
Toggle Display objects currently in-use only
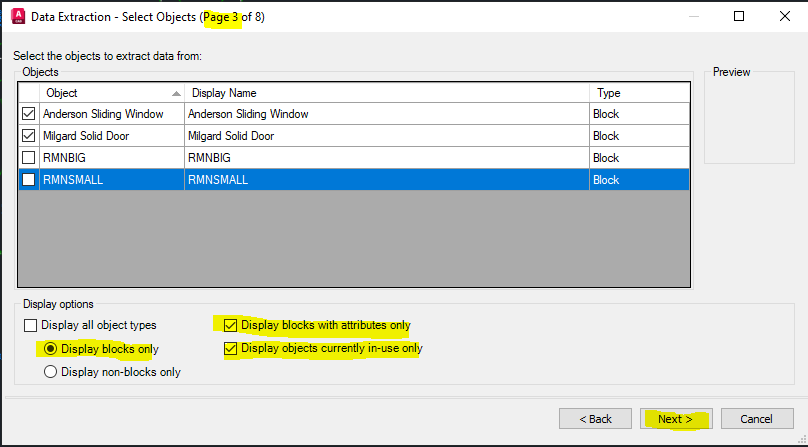pos(230,349)
